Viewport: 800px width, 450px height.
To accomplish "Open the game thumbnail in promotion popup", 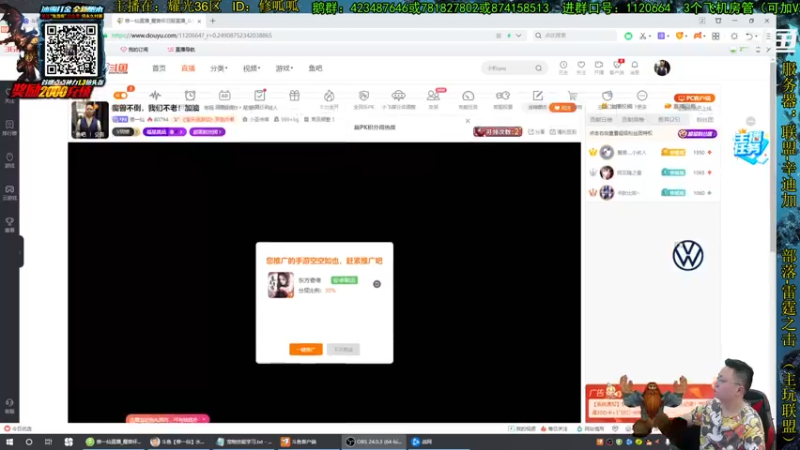I will coord(281,285).
